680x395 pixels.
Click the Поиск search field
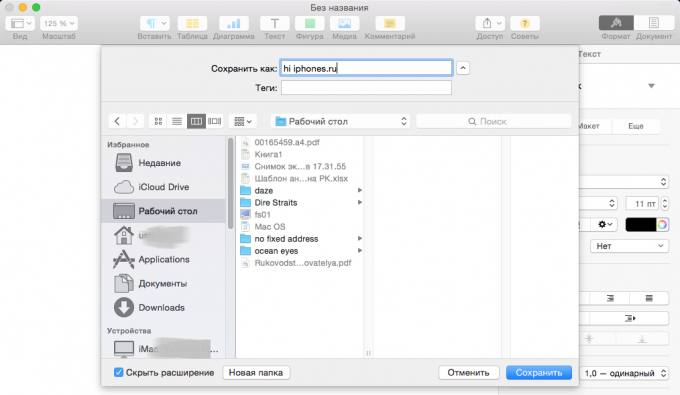click(494, 121)
